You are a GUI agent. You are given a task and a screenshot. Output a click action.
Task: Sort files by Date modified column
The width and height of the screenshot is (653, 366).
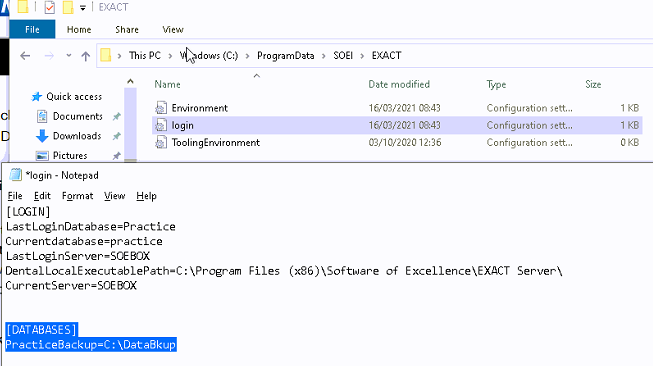[x=399, y=84]
